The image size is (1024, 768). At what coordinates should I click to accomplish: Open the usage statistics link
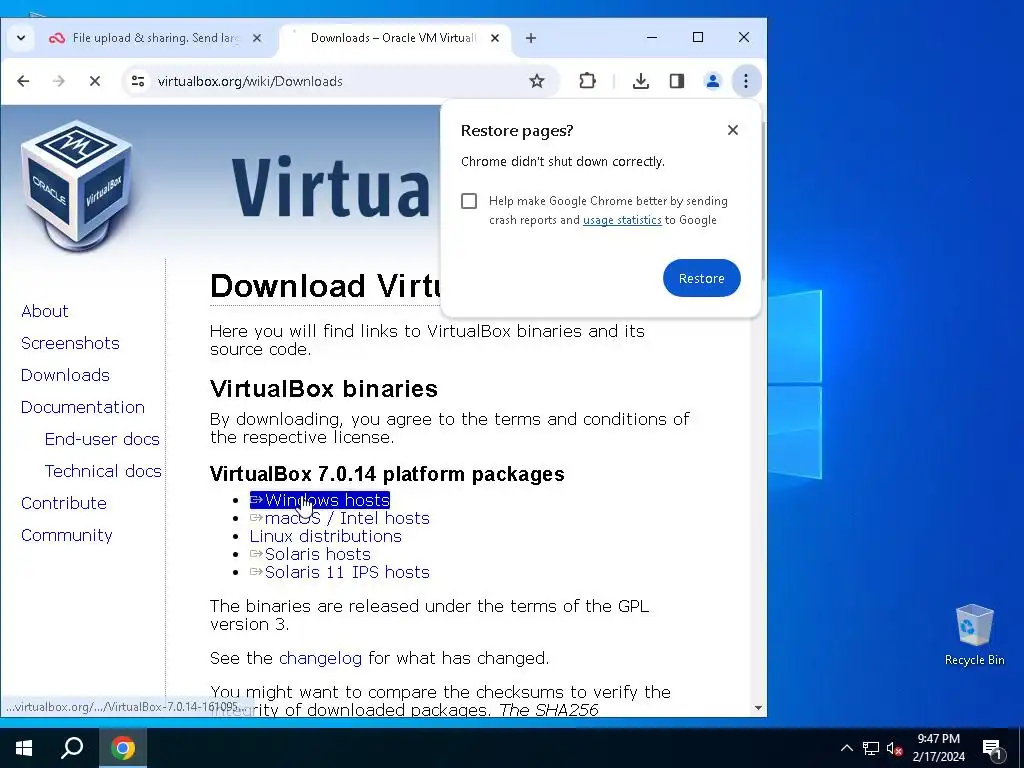click(x=622, y=220)
